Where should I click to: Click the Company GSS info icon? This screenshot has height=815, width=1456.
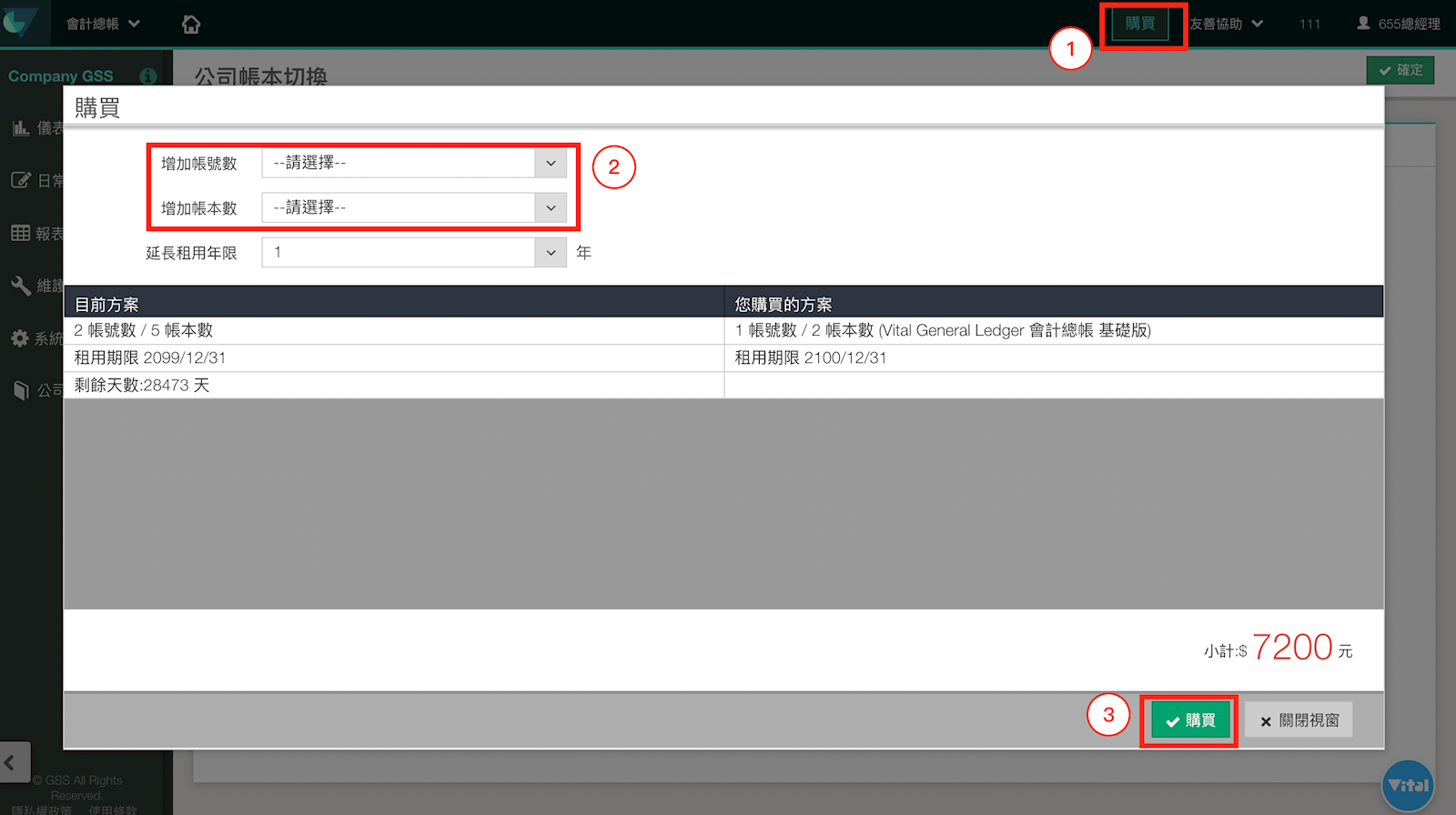[x=148, y=76]
